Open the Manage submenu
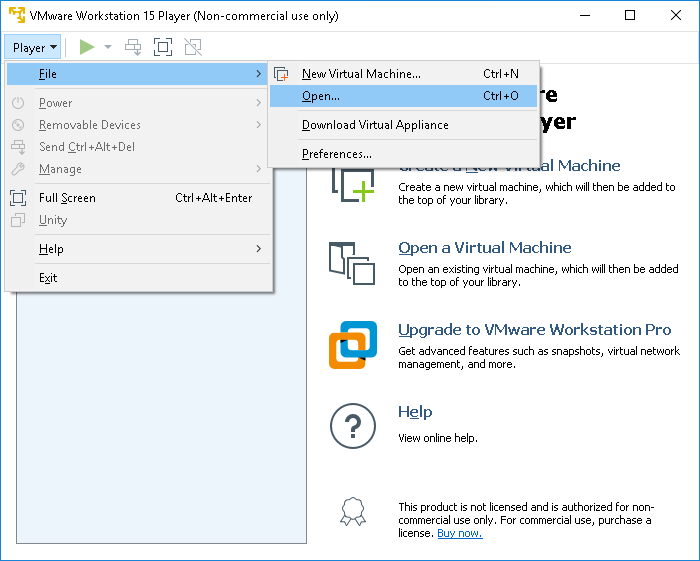 point(138,169)
